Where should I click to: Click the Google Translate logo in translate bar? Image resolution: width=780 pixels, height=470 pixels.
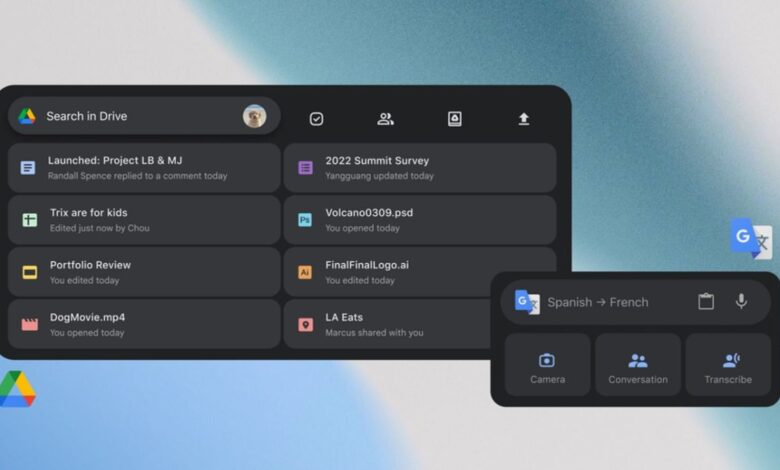pos(527,302)
